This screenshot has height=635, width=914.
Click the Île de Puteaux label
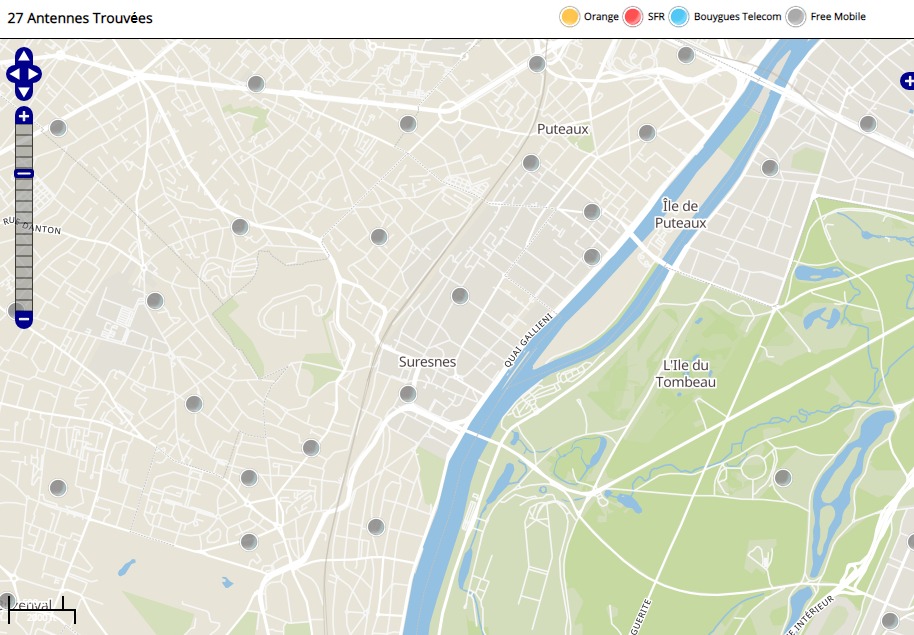click(x=680, y=214)
